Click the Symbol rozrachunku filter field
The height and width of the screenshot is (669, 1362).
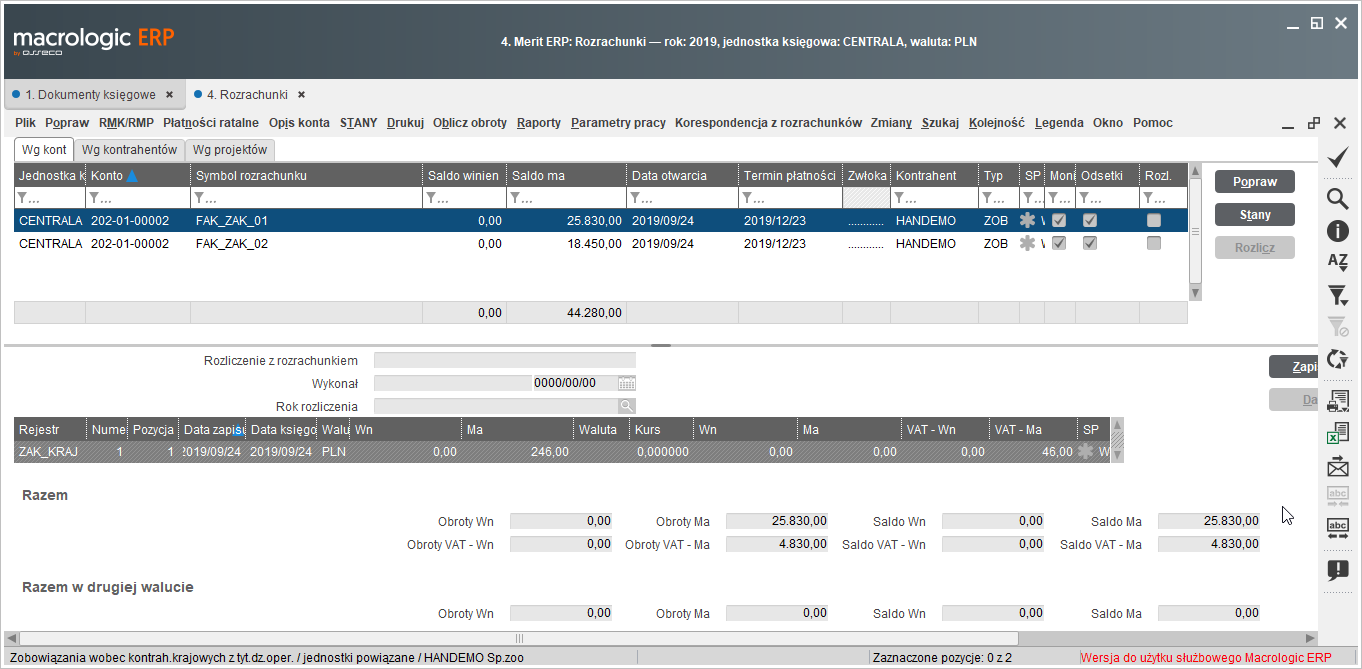pyautogui.click(x=306, y=198)
